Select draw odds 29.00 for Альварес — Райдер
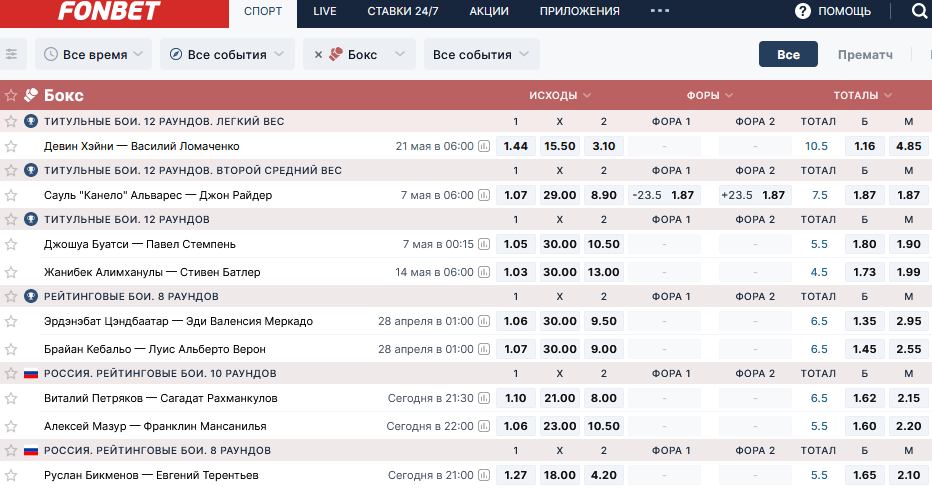 560,195
